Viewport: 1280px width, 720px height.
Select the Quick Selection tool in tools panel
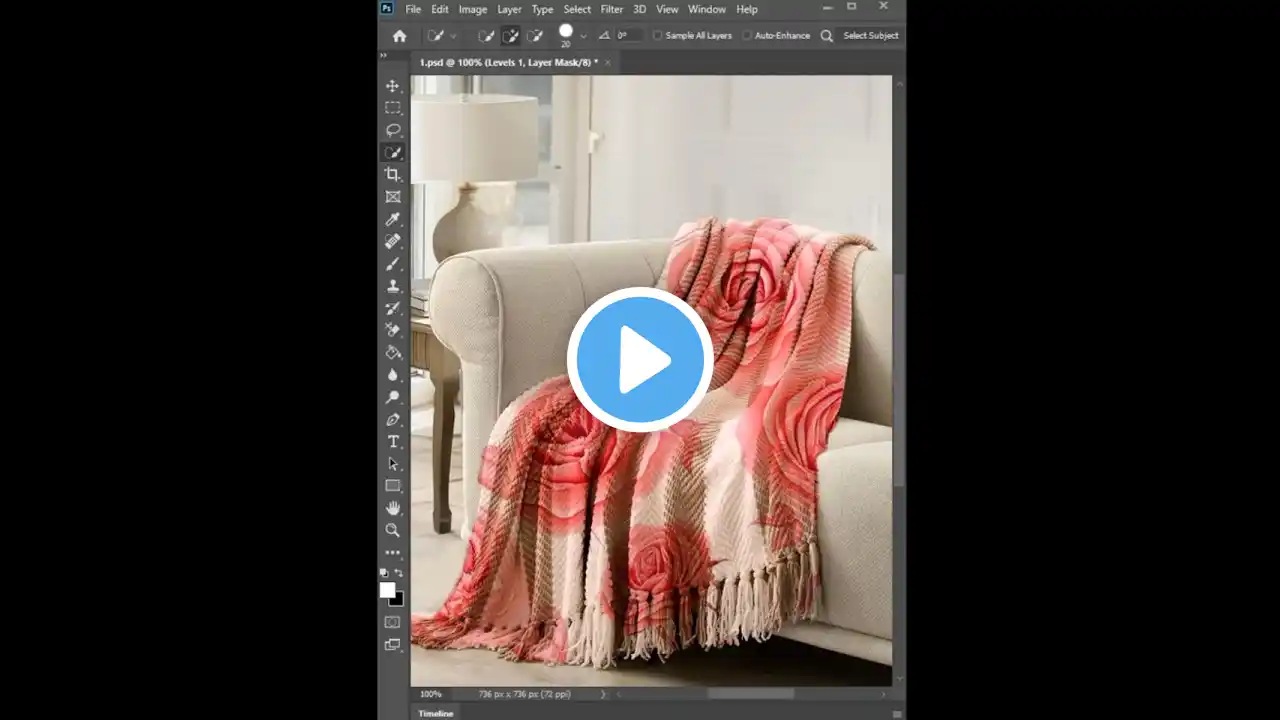click(393, 153)
